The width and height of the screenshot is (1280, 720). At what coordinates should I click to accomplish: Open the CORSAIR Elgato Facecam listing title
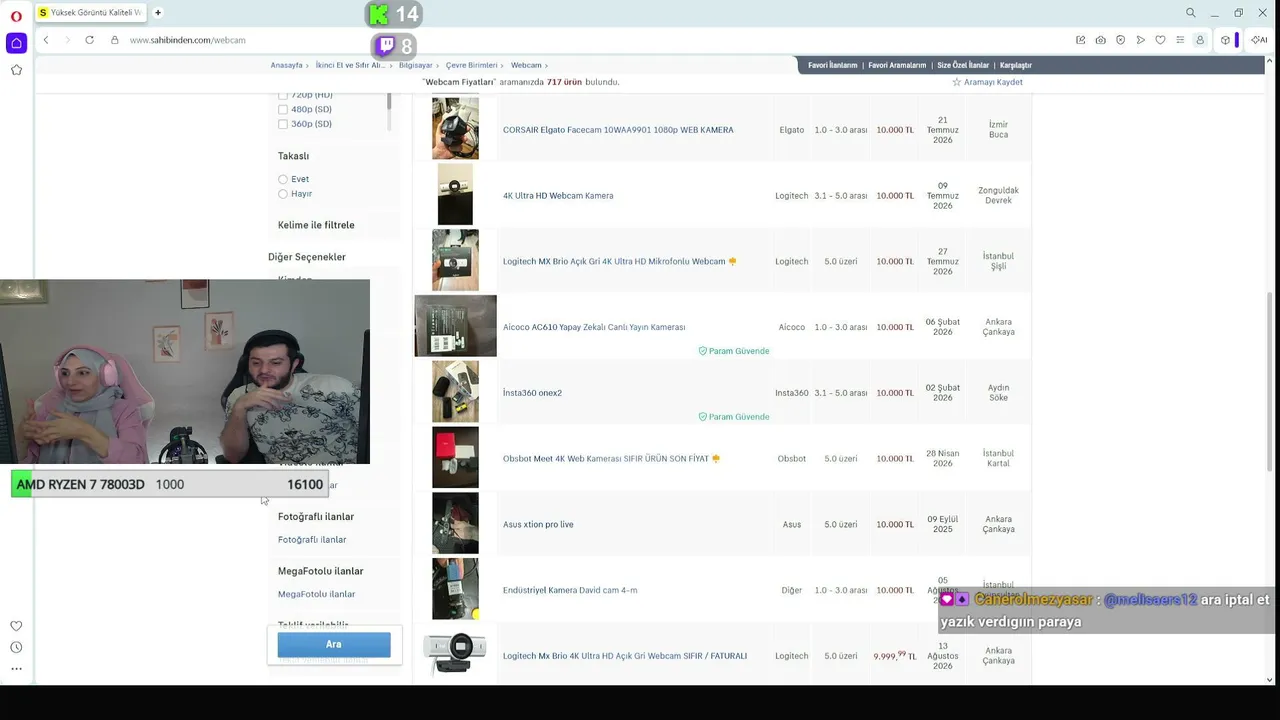[618, 130]
